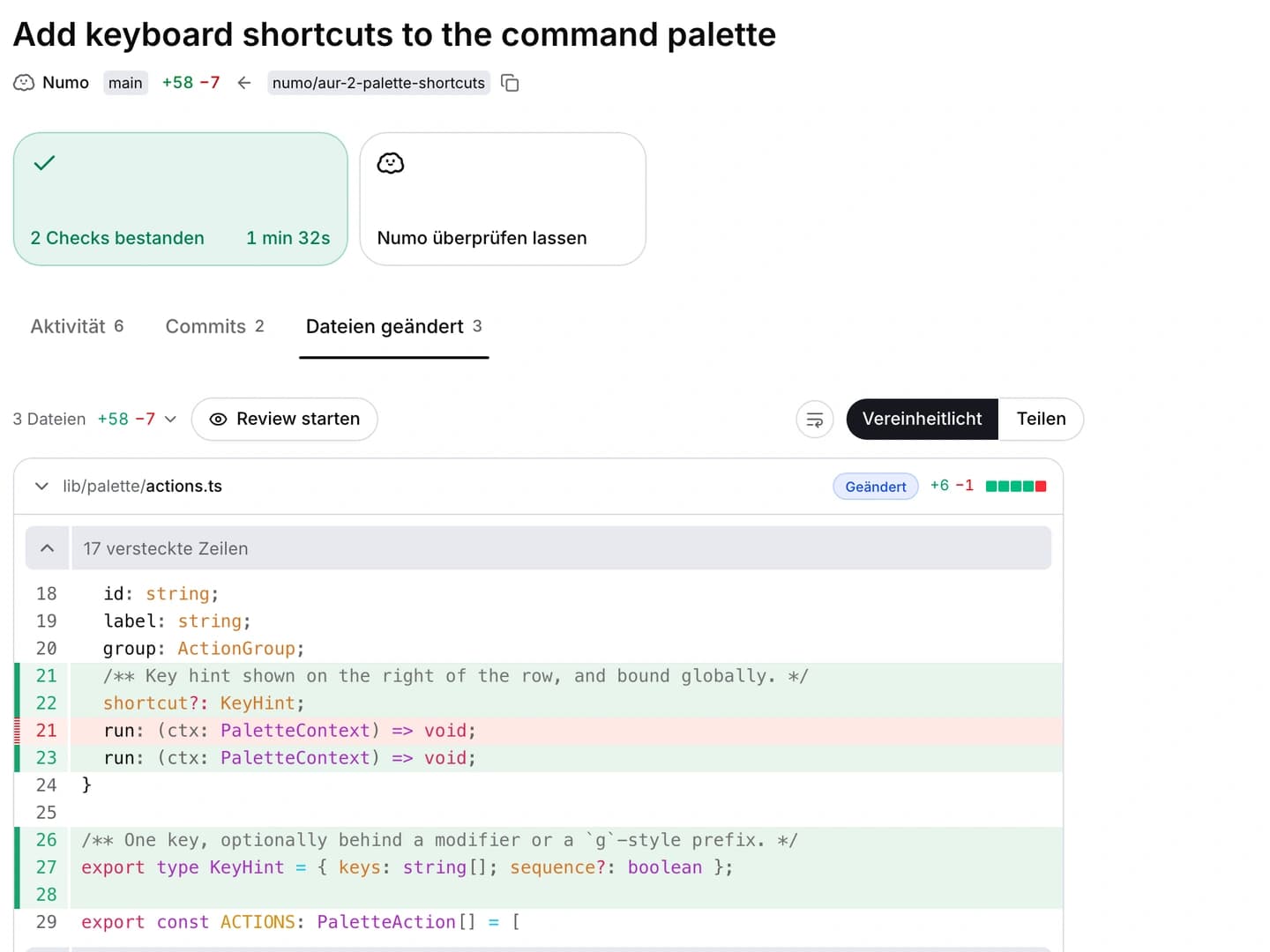The height and width of the screenshot is (952, 1270).
Task: Click the file name actions.ts
Action: [x=184, y=487]
